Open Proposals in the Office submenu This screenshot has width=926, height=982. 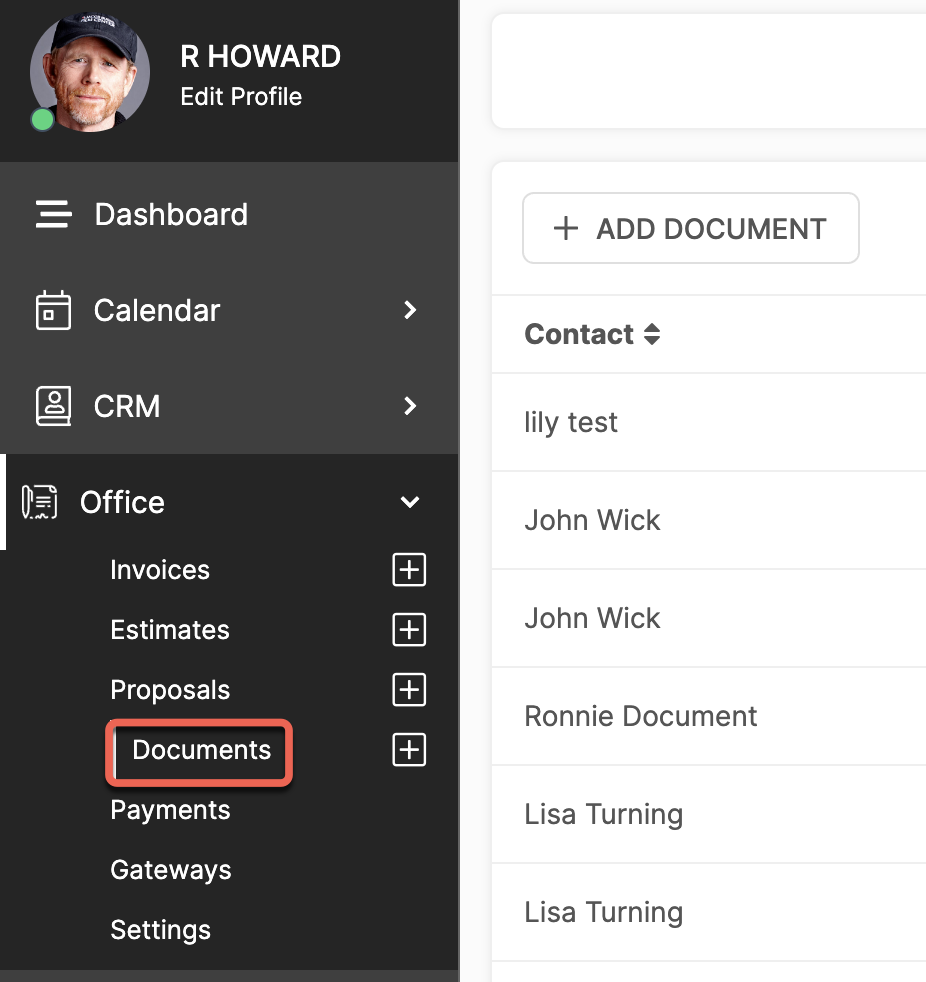tap(170, 690)
